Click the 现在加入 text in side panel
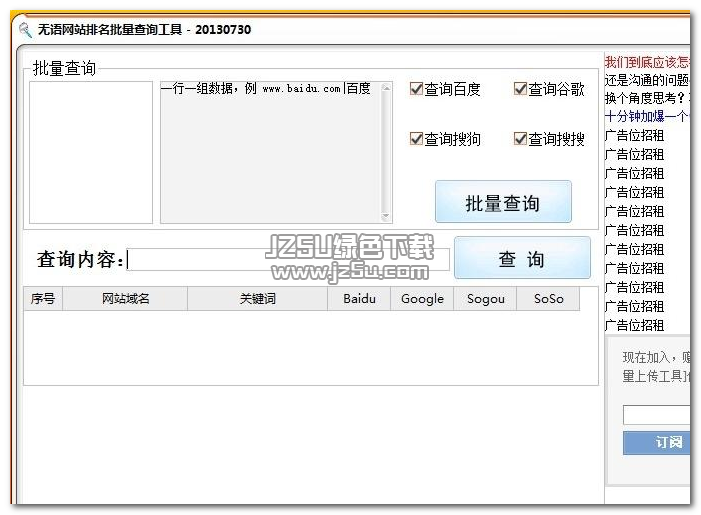701x515 pixels. (646, 357)
